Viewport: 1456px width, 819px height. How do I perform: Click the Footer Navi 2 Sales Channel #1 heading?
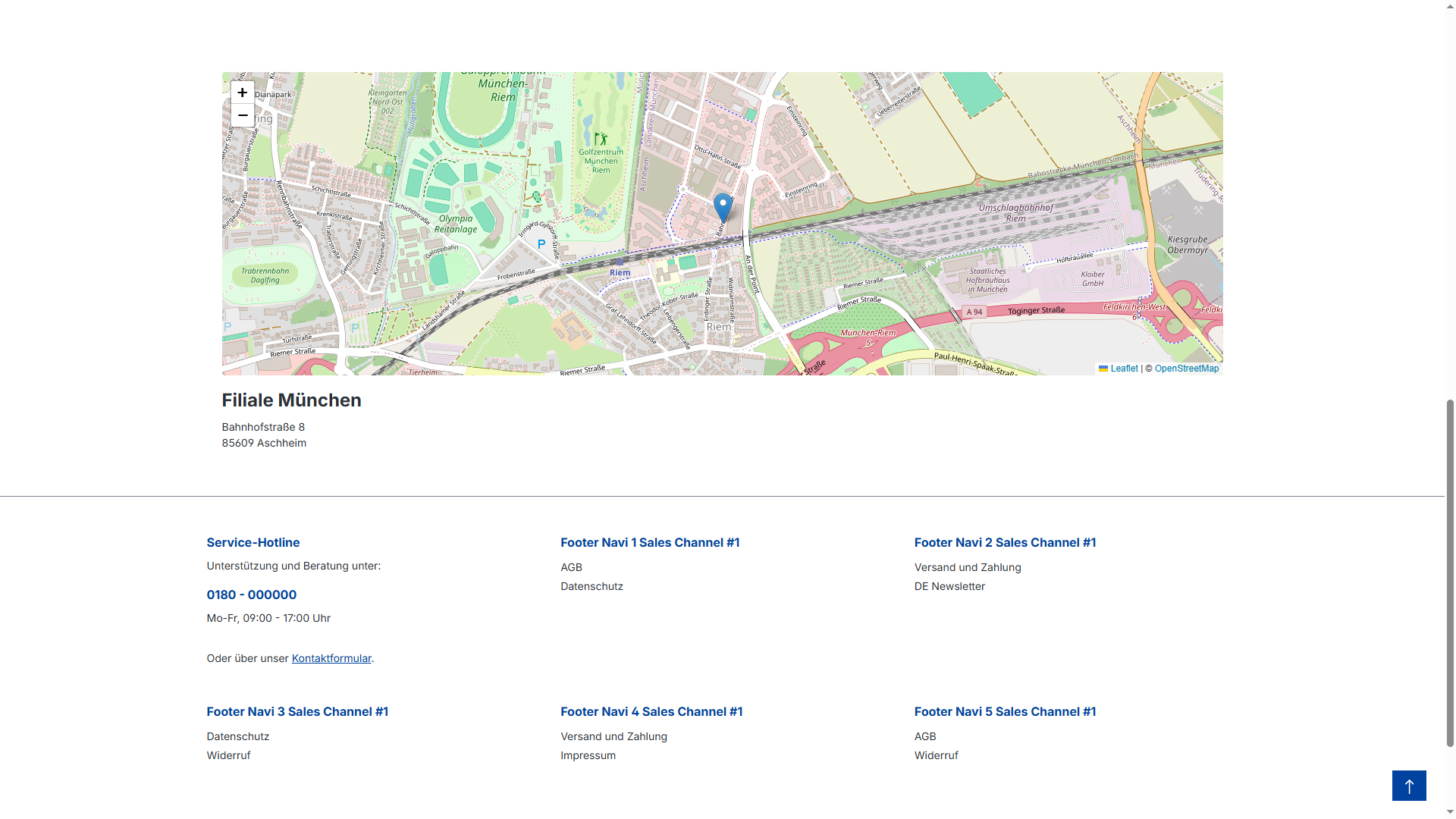[1005, 542]
